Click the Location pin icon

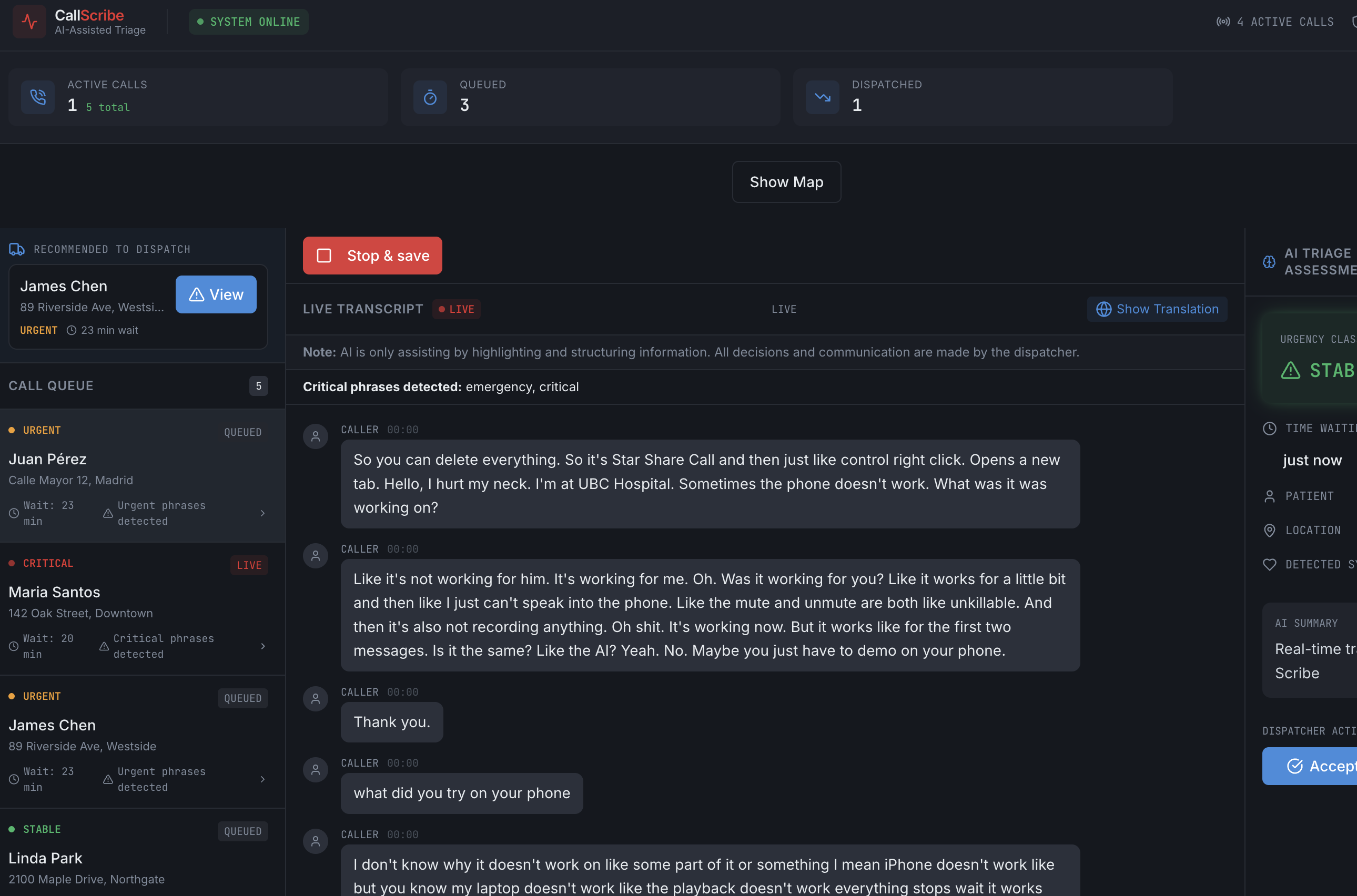[1269, 530]
